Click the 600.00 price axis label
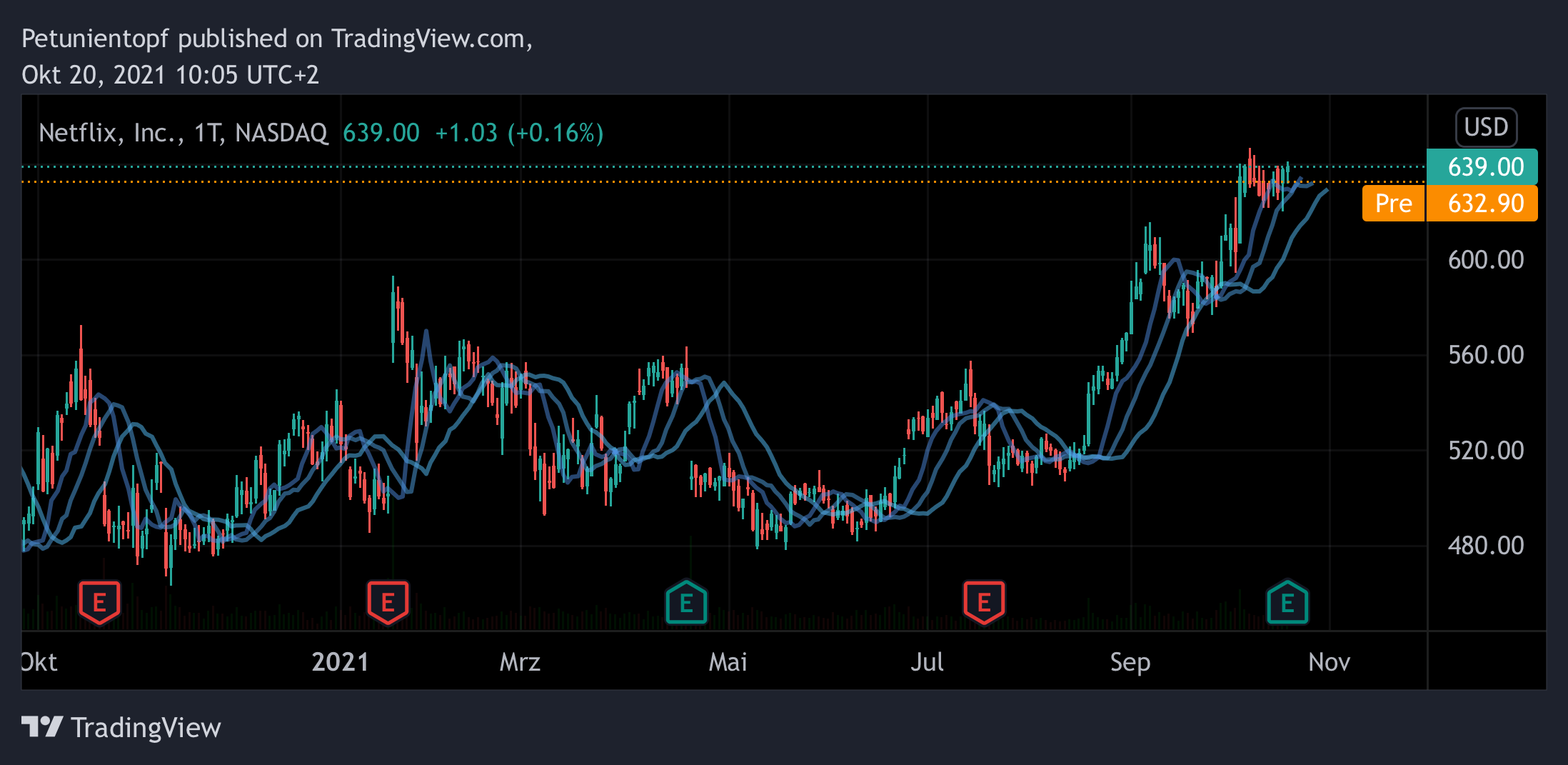 [x=1485, y=259]
